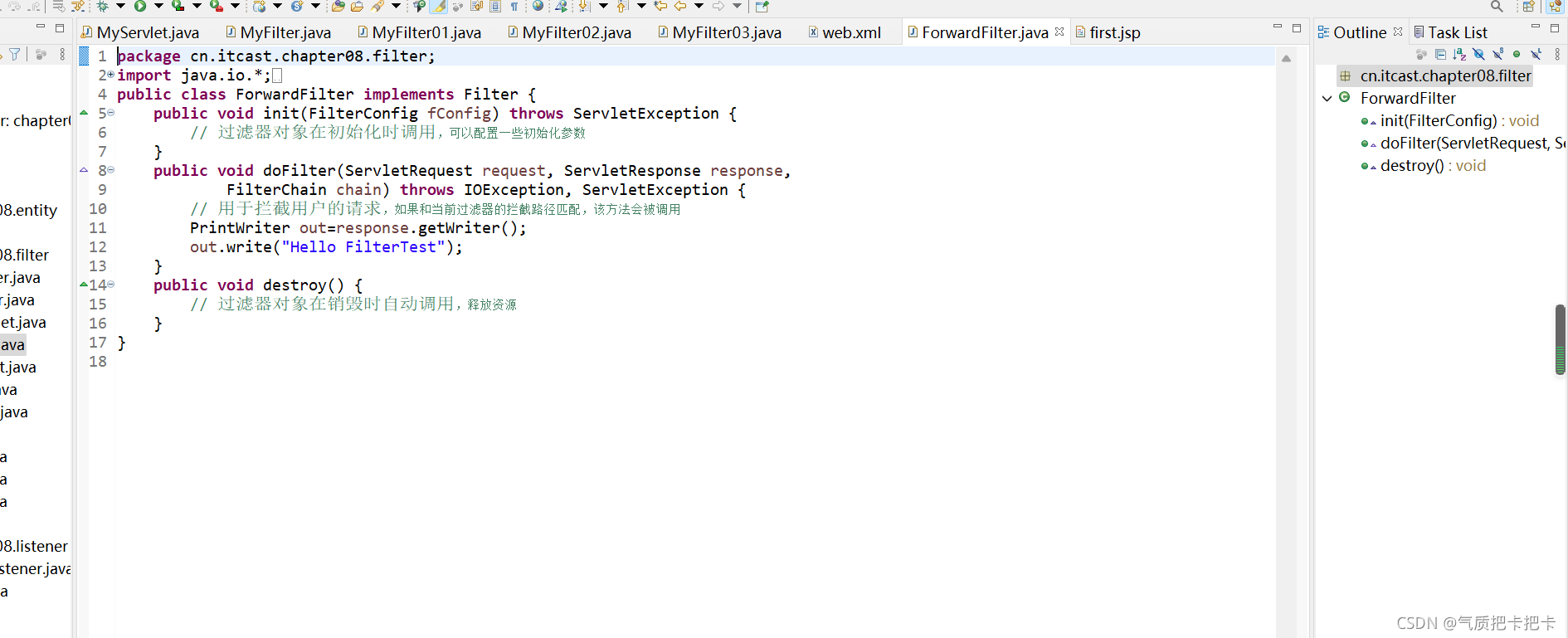Open the External Tools dropdown arrow
The image size is (1568, 638).
point(235,6)
